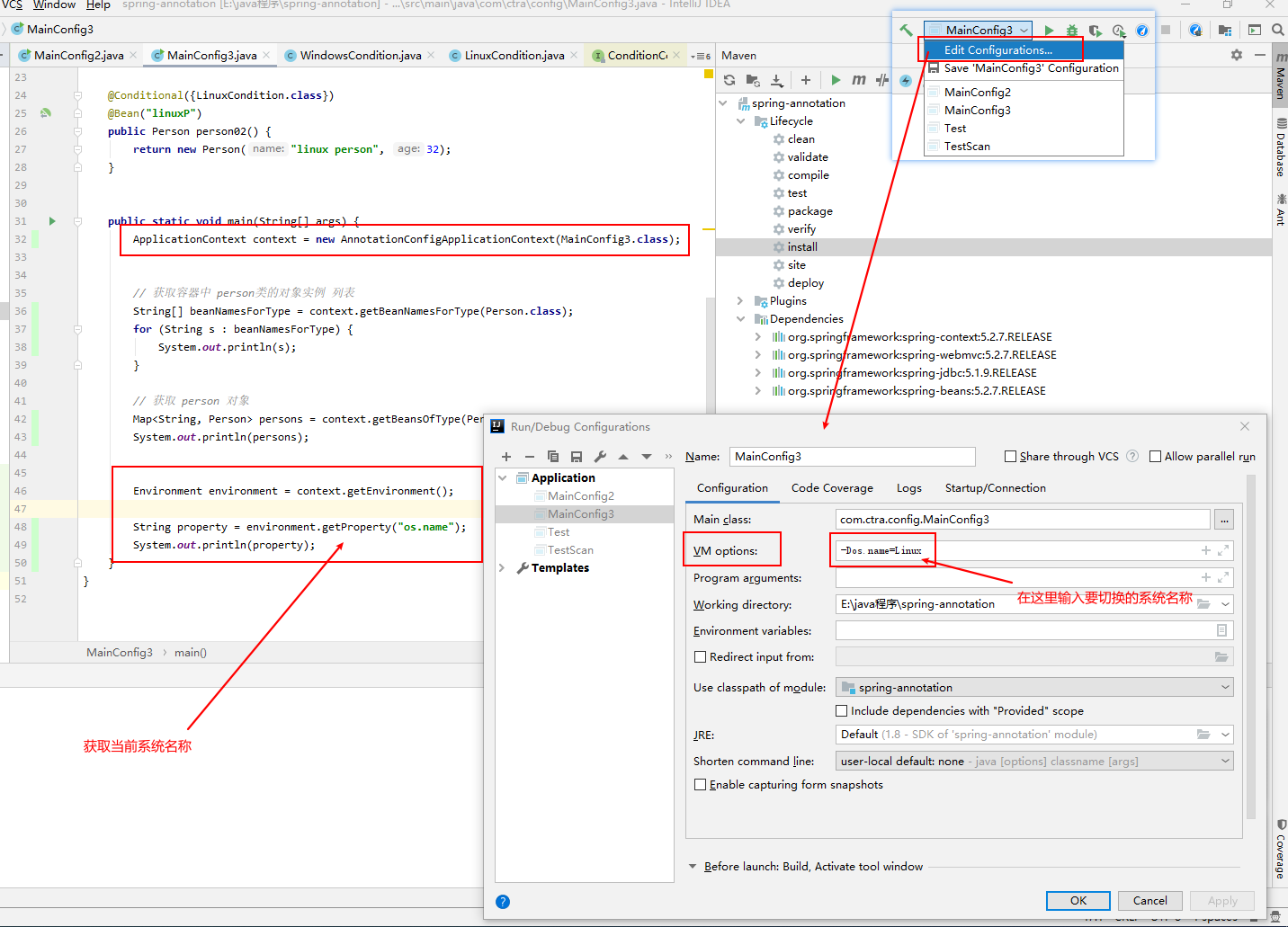Viewport: 1288px width, 927px height.
Task: Enable capturing form snapshots checkbox
Action: point(700,785)
